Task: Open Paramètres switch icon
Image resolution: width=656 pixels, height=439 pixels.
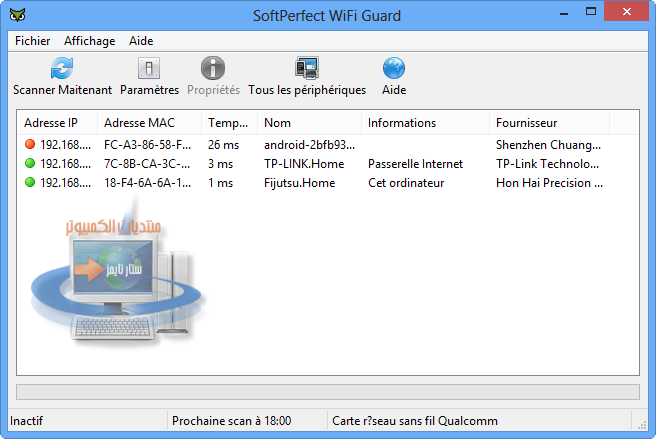Action: pos(149,68)
